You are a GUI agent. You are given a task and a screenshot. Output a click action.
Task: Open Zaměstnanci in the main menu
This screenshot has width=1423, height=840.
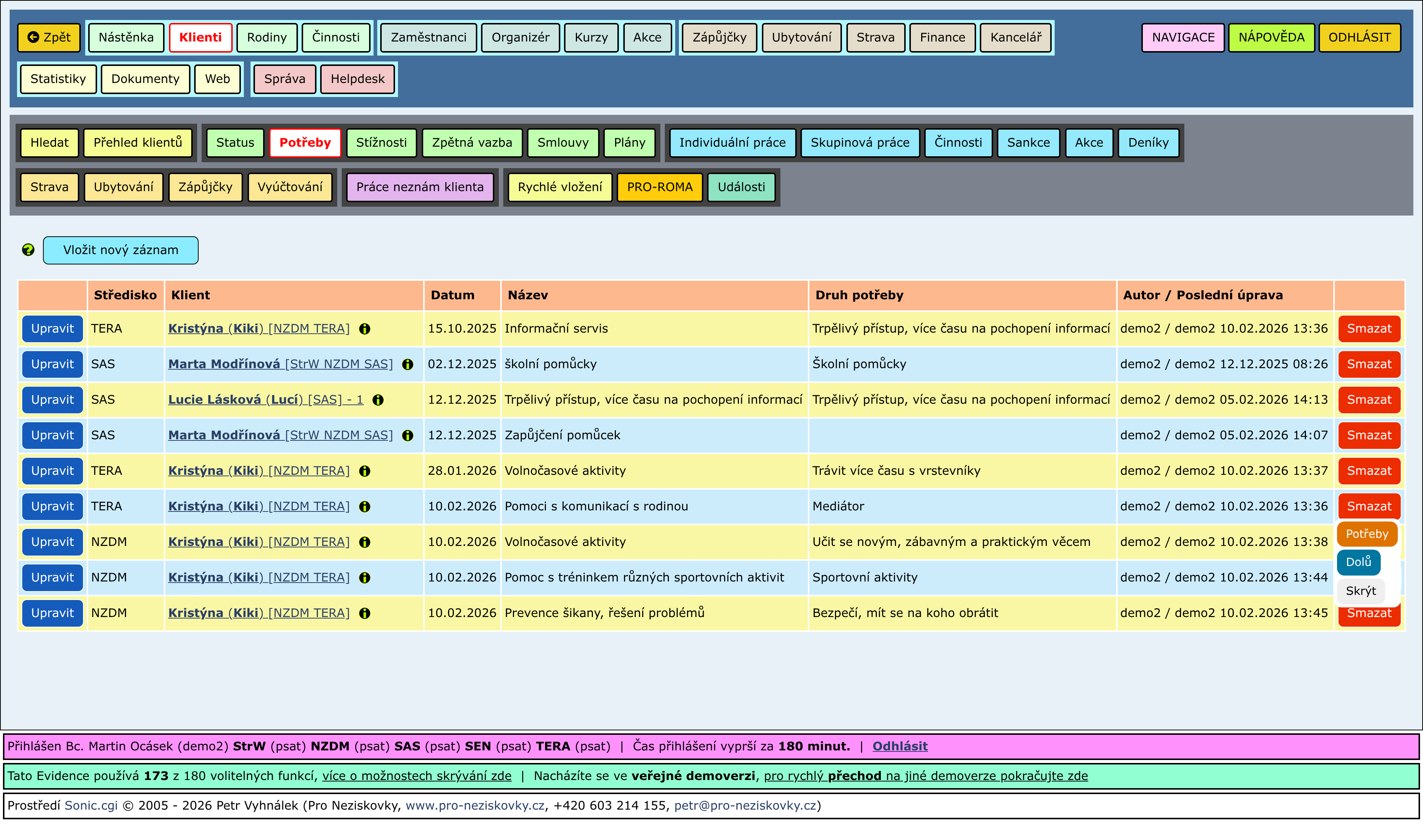coord(428,37)
